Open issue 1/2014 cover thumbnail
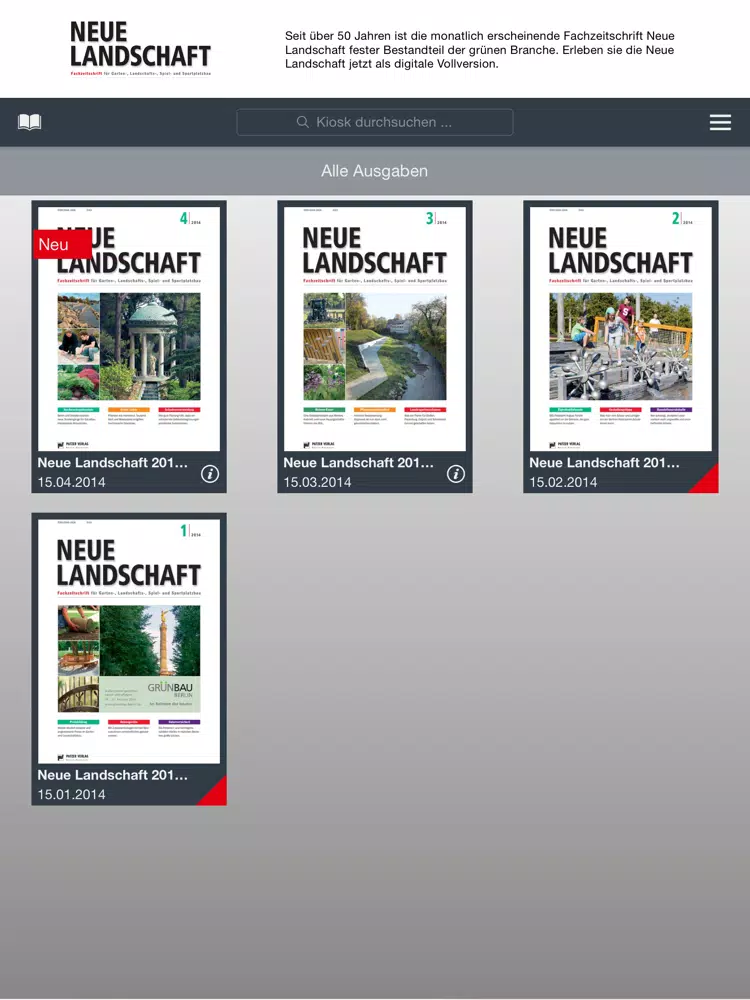Viewport: 750px width, 1000px height. [129, 641]
